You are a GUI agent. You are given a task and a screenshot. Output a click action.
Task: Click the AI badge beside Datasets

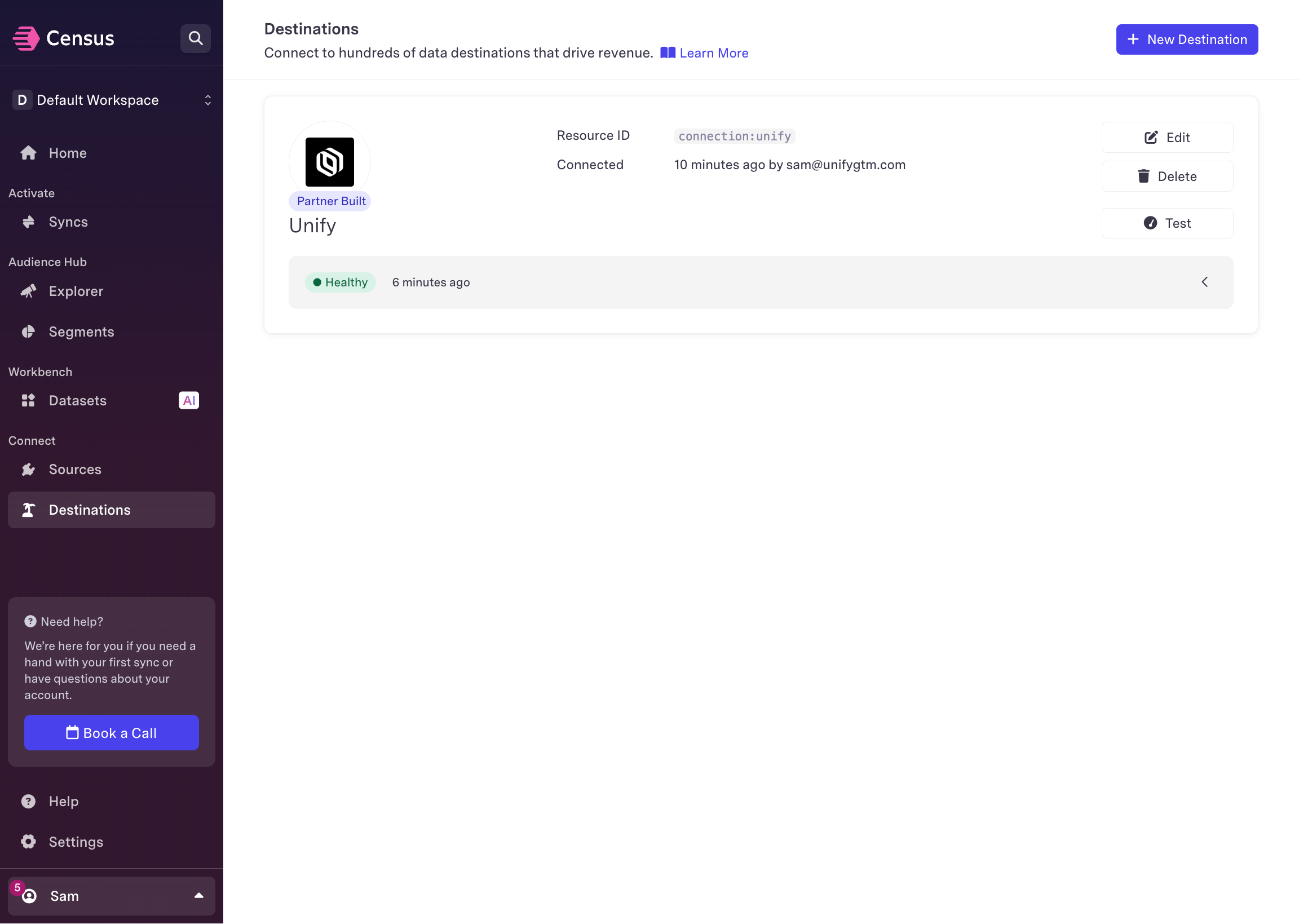[188, 401]
